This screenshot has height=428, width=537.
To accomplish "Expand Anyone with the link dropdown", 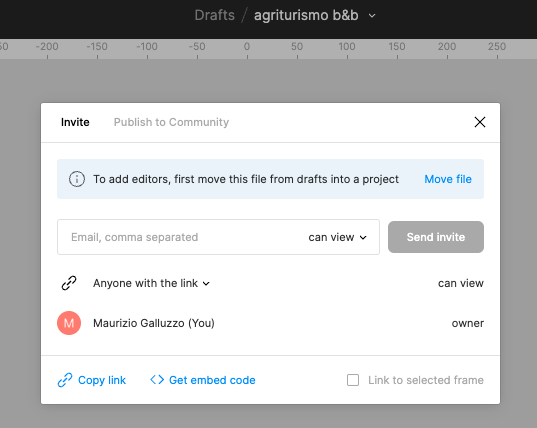I will 151,283.
